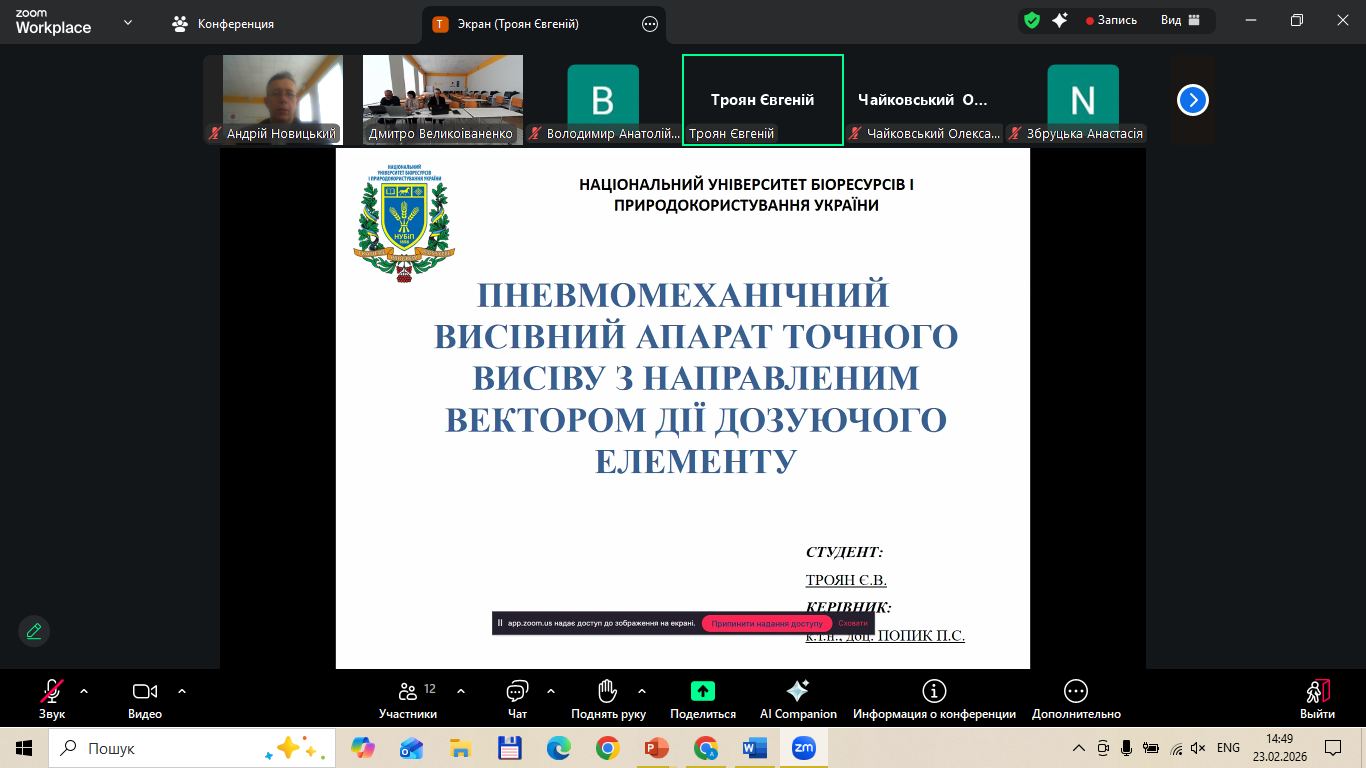Image resolution: width=1366 pixels, height=768 pixels.
Task: Open the floppy disk app on the taskbar
Action: coord(509,748)
